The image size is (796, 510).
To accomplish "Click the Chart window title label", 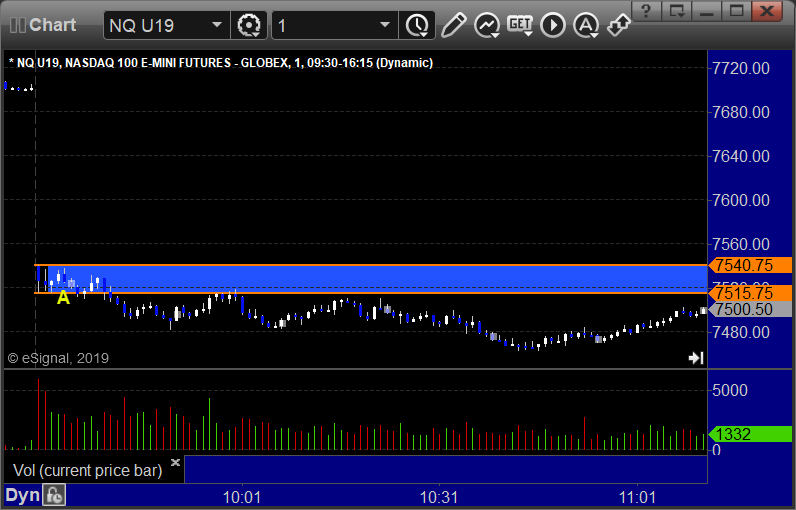I will (52, 24).
